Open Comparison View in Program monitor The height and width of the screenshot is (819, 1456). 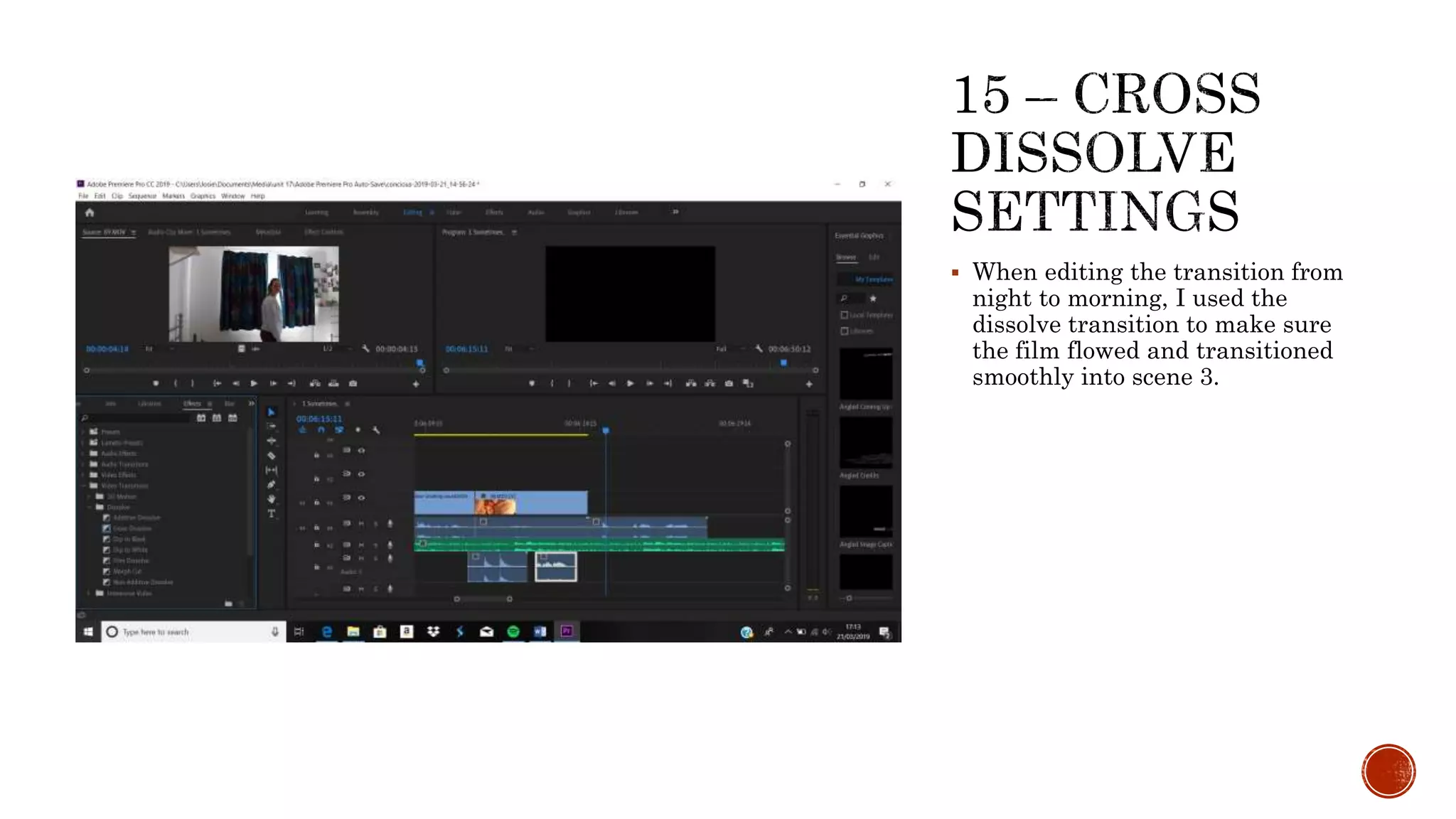748,384
